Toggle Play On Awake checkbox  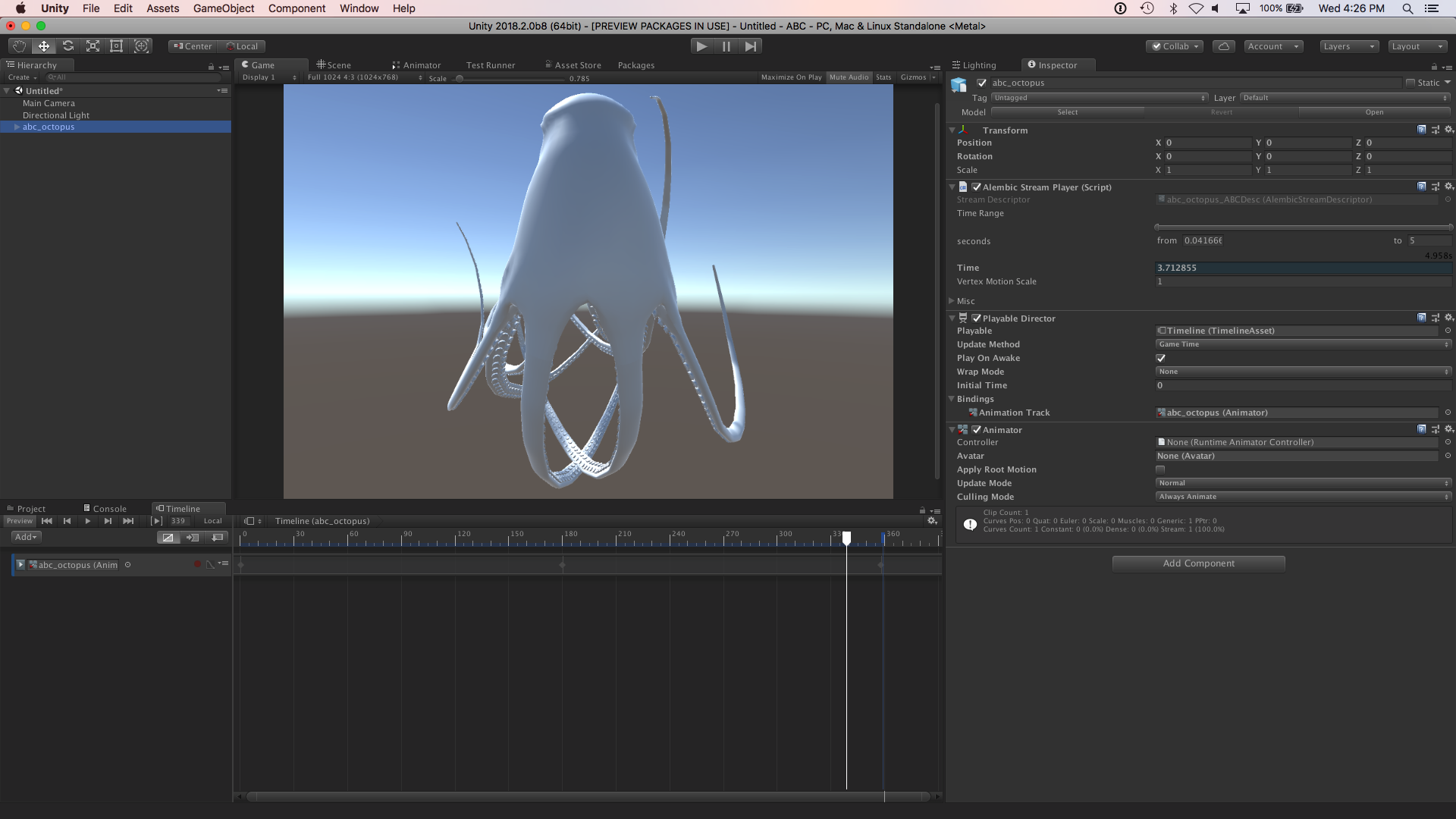click(x=1160, y=358)
